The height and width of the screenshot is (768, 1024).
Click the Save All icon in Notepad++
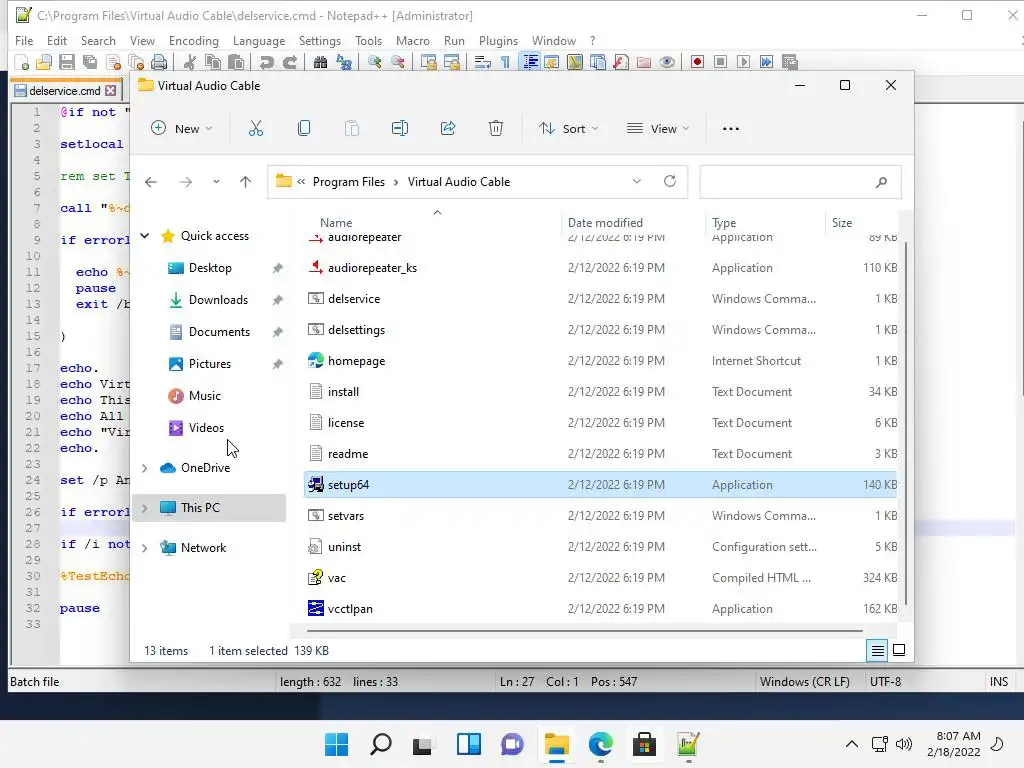point(89,62)
